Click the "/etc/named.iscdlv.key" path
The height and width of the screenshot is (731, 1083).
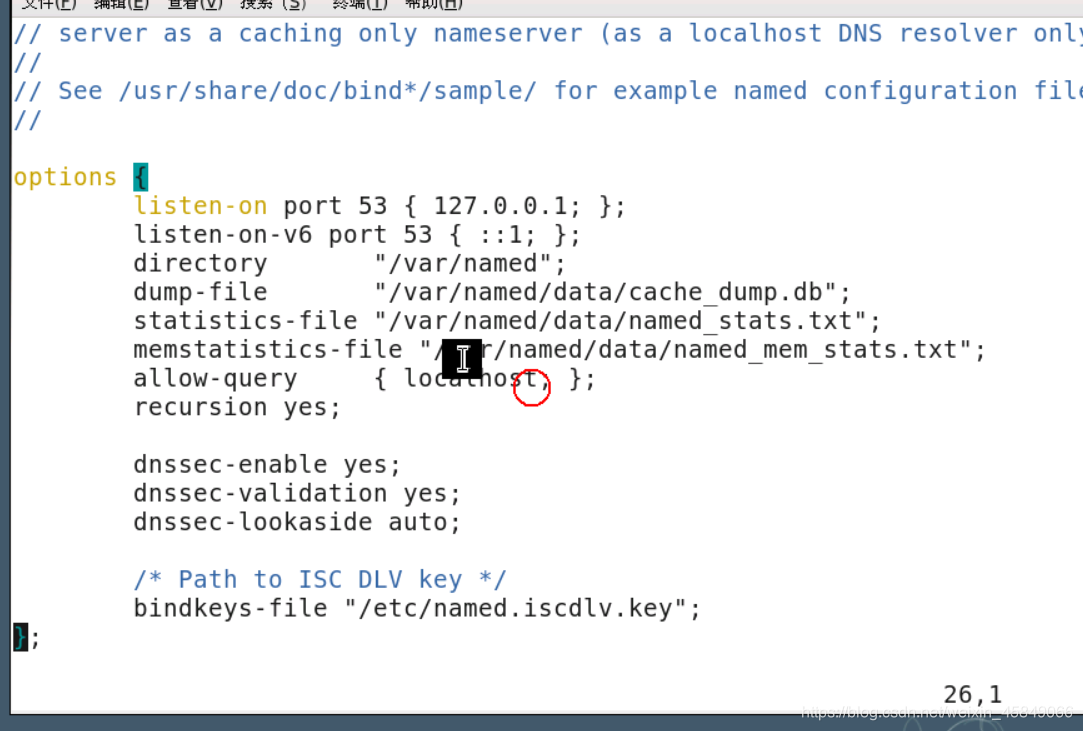pyautogui.click(x=515, y=609)
